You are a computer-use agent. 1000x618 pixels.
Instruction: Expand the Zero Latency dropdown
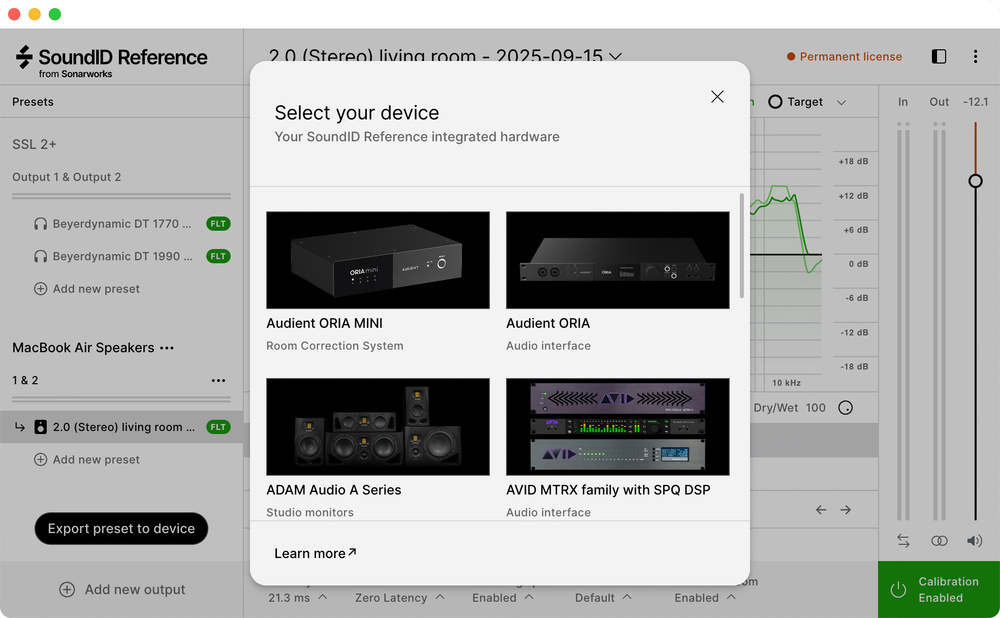click(x=399, y=597)
